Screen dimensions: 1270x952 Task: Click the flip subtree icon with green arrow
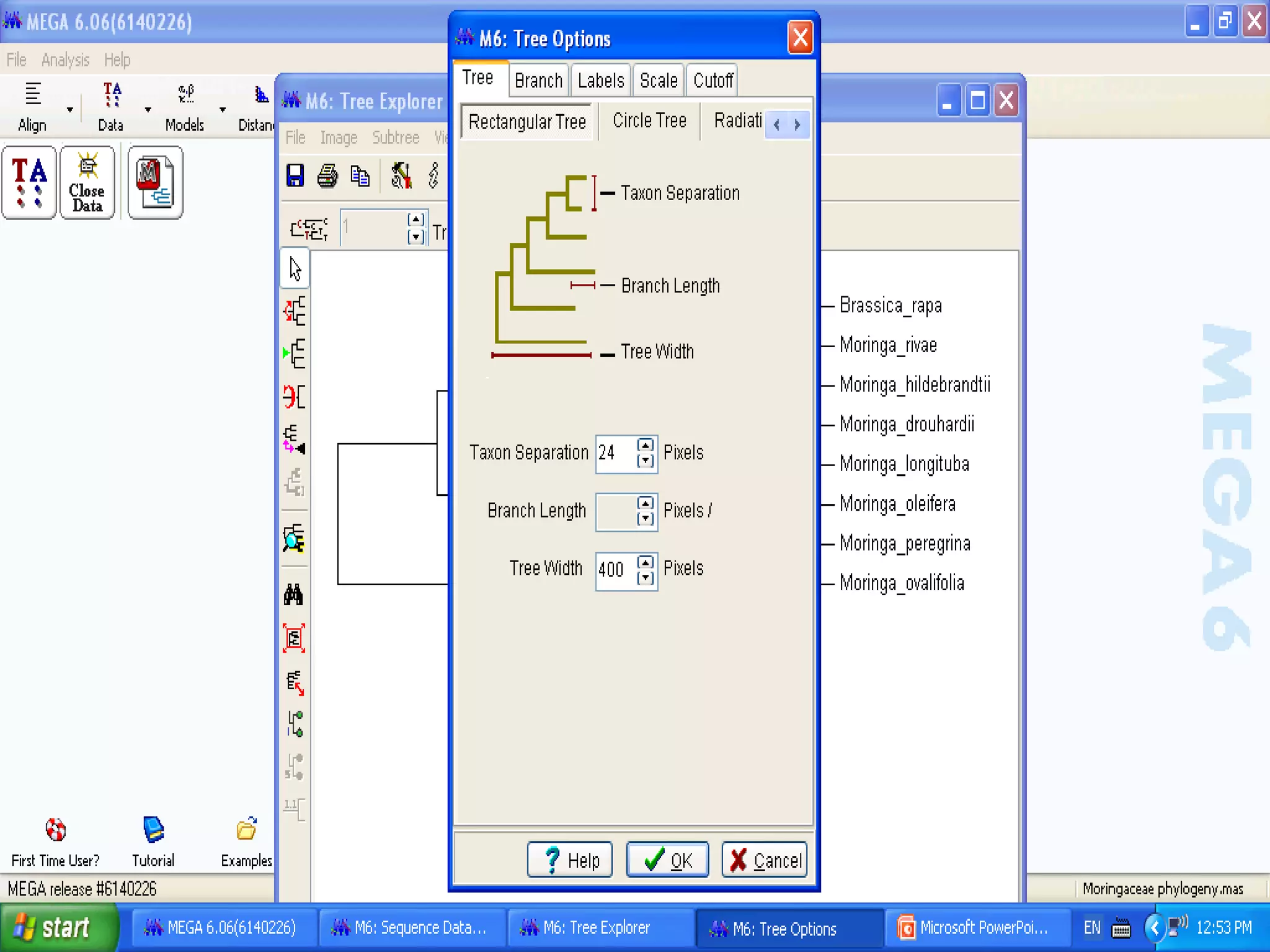coord(295,353)
